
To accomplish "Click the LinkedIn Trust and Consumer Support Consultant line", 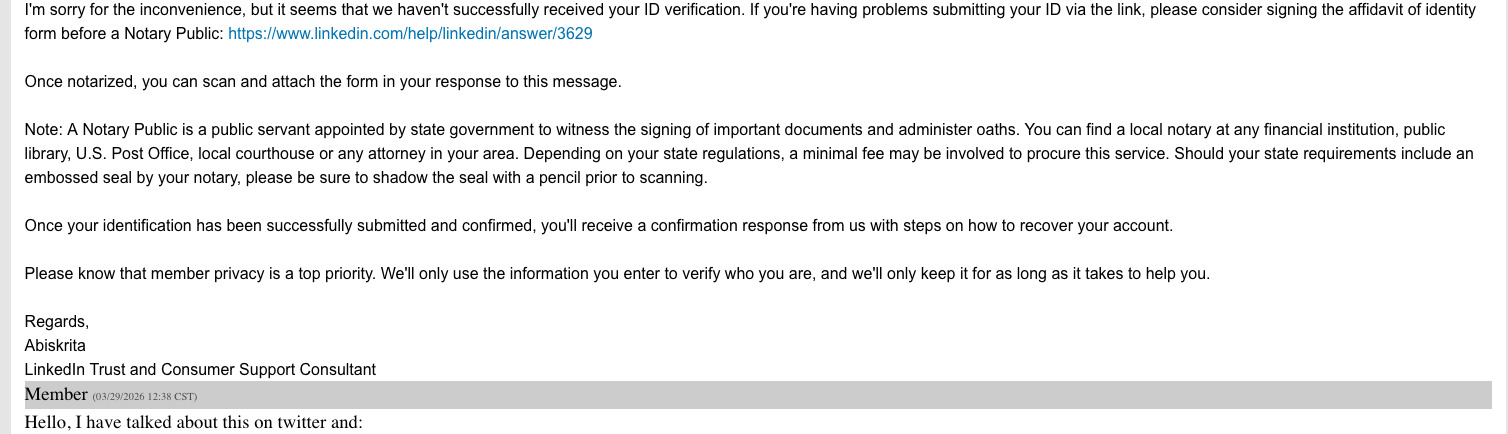I will pyautogui.click(x=200, y=370).
